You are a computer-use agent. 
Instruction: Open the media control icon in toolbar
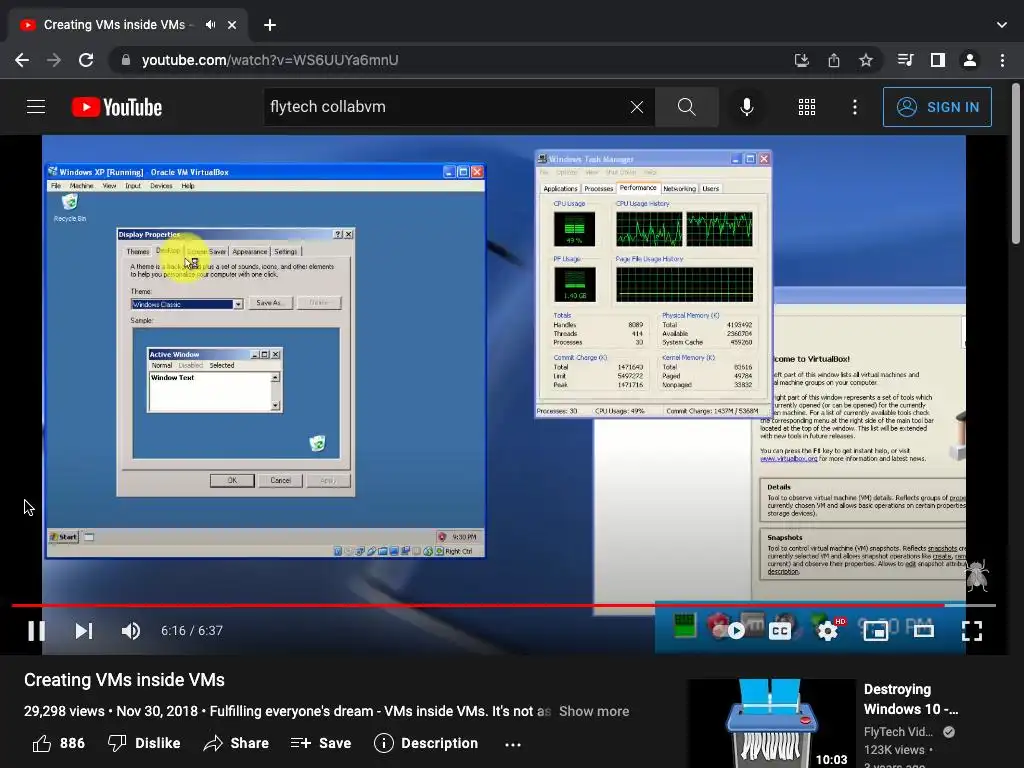[905, 60]
